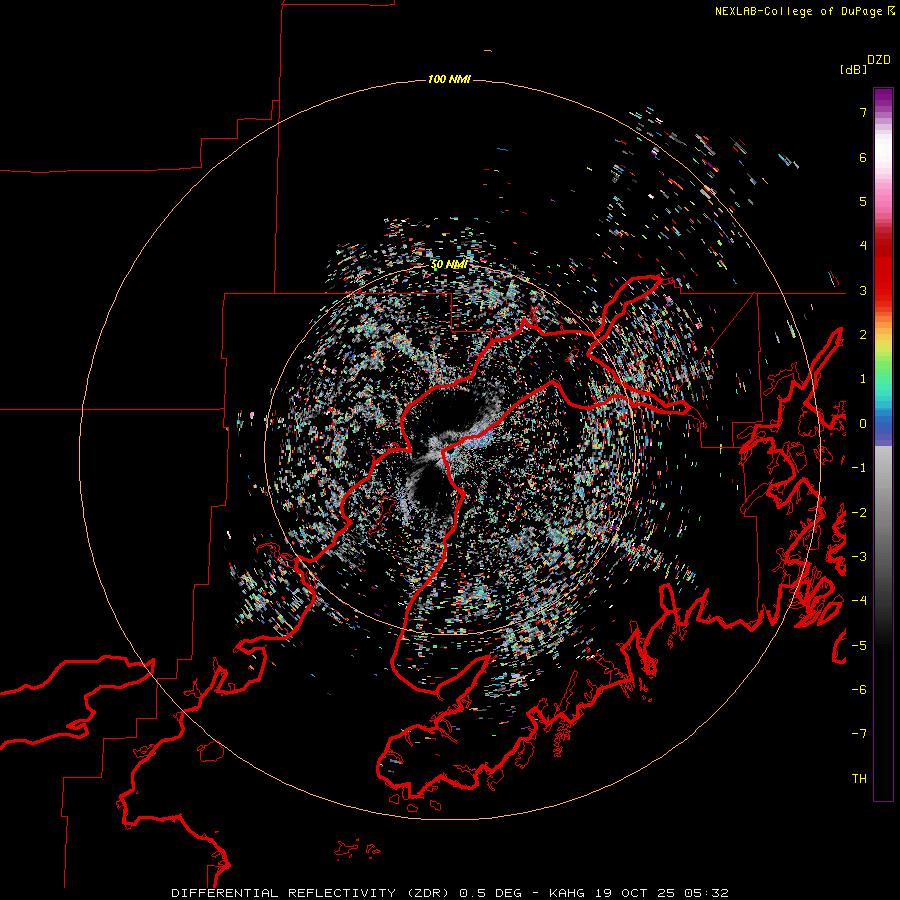Select the DZD label above the color scale
Viewport: 900px width, 900px height.
(879, 60)
